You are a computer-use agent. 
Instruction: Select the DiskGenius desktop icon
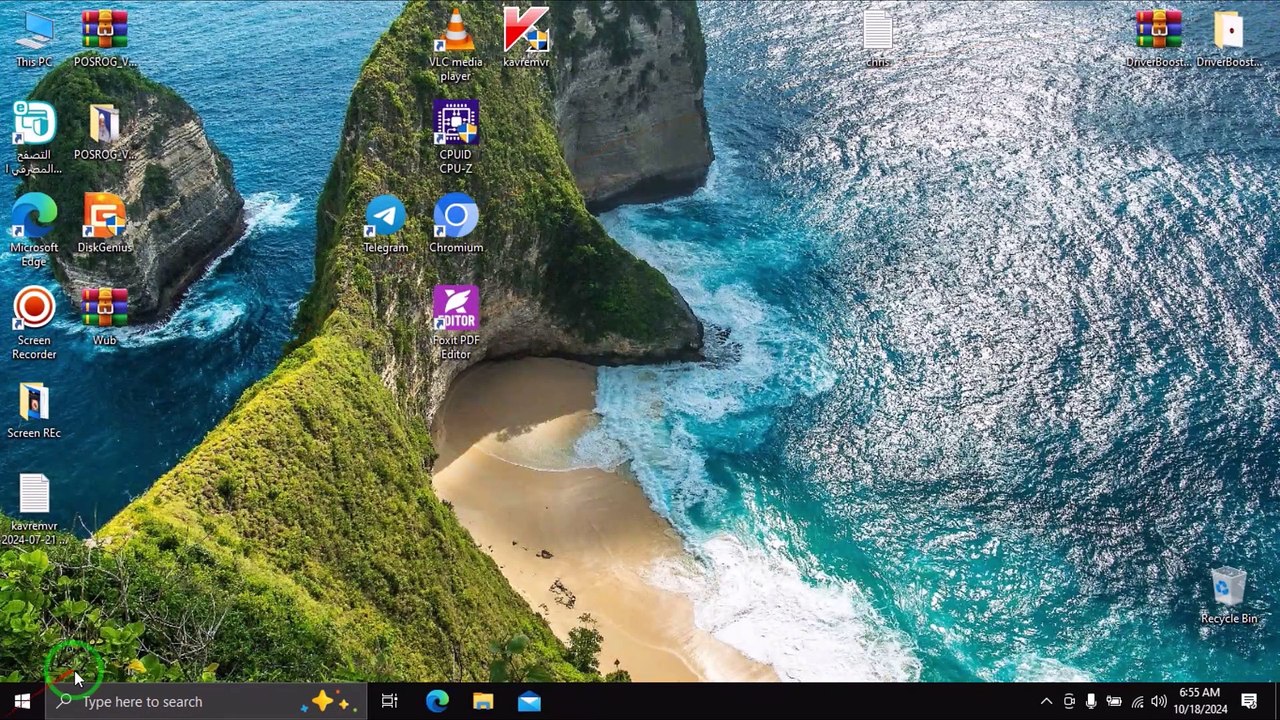point(105,224)
